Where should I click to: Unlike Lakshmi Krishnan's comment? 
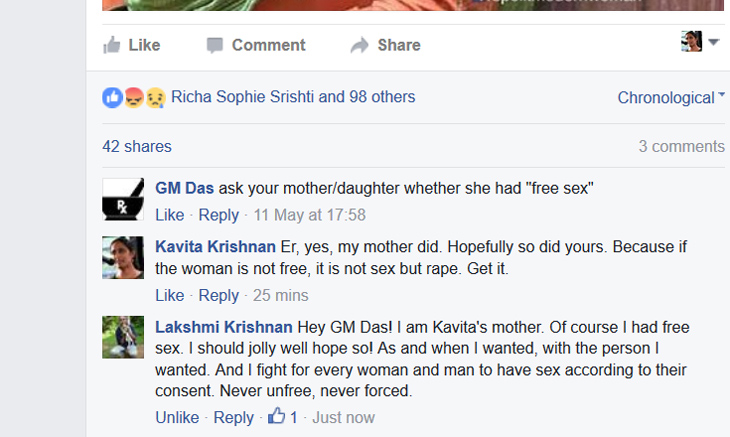click(177, 417)
